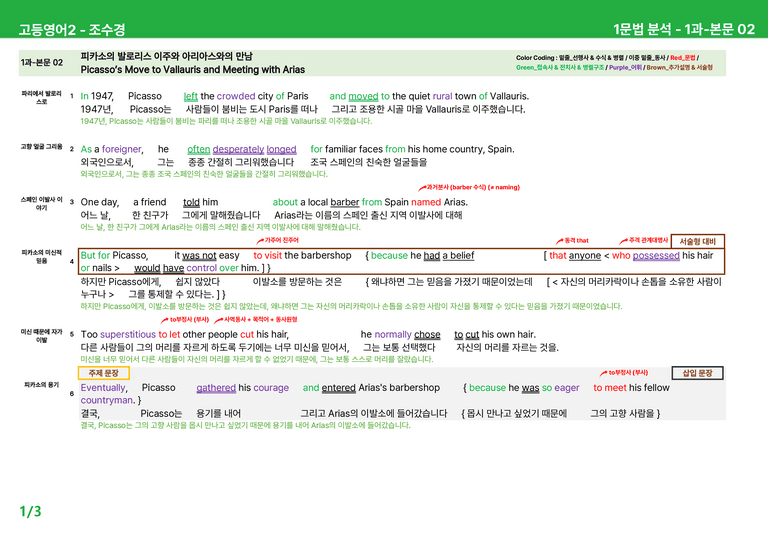Click the to부정사 arrow above sentence 6
Screen dimensions: 768x543
click(x=603, y=373)
